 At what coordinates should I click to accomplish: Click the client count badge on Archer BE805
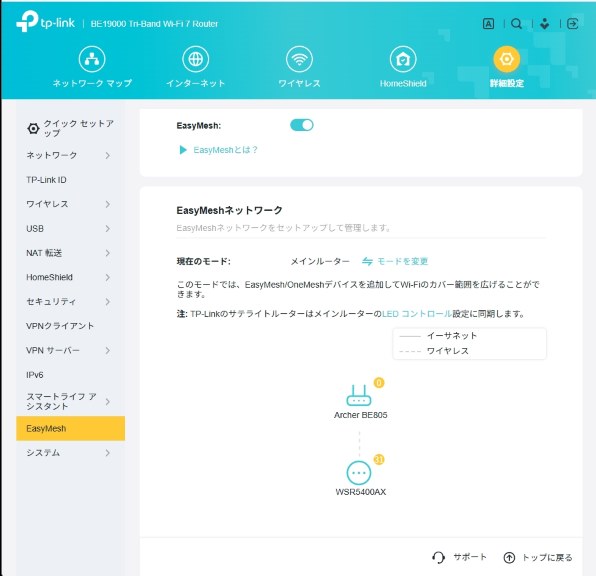point(379,382)
